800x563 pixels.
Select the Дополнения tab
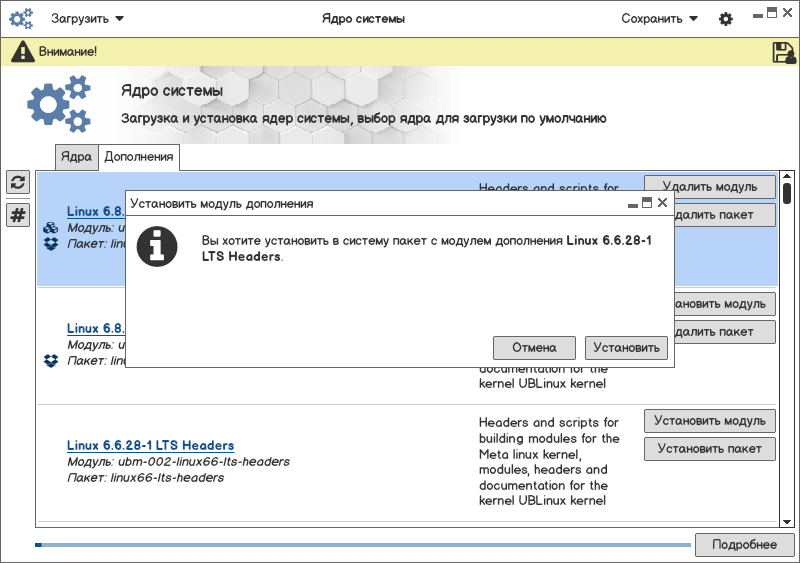(139, 157)
